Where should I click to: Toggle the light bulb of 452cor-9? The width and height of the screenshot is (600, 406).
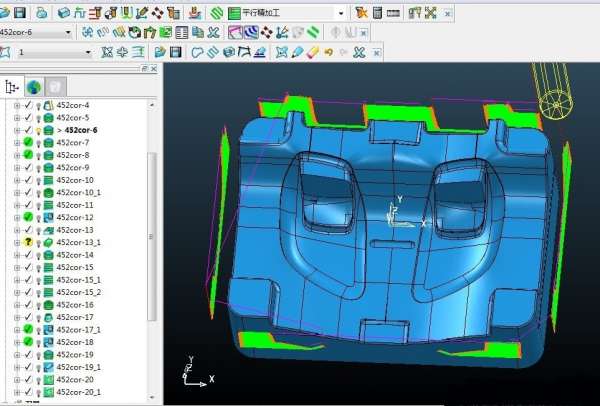(x=38, y=168)
